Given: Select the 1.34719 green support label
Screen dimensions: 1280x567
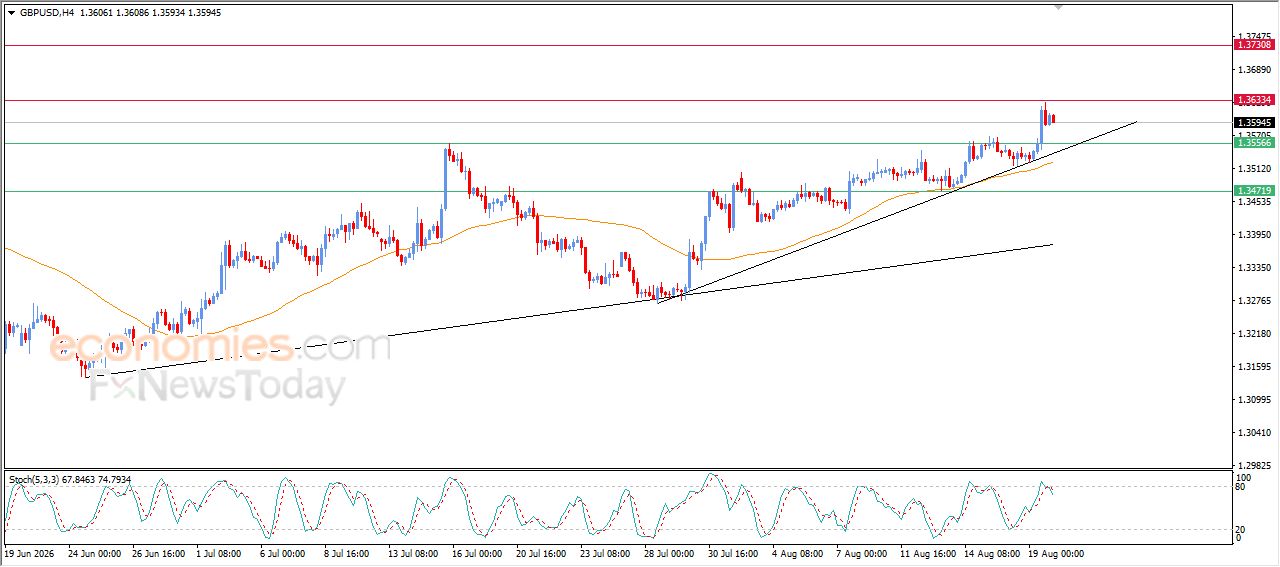Looking at the screenshot, I should [1254, 191].
